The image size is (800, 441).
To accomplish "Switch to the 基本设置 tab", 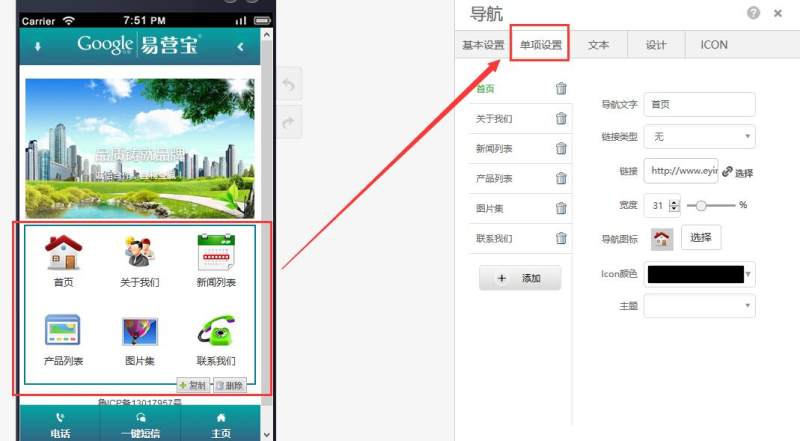I will 483,45.
